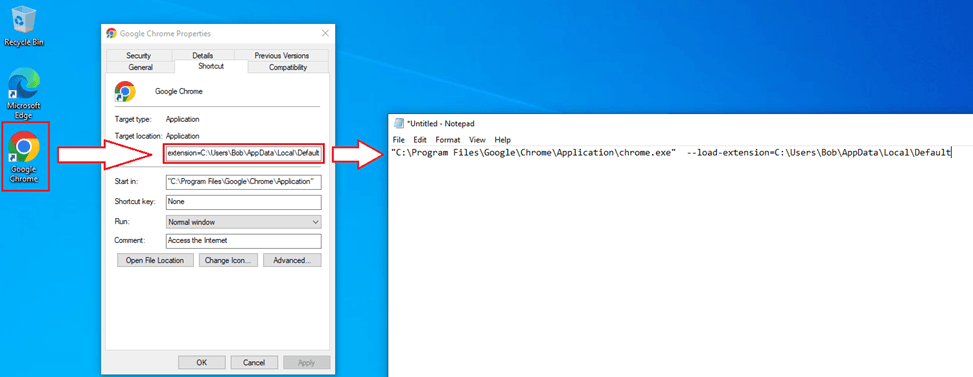This screenshot has width=973, height=377.
Task: Switch to the Details tab
Action: coord(202,56)
